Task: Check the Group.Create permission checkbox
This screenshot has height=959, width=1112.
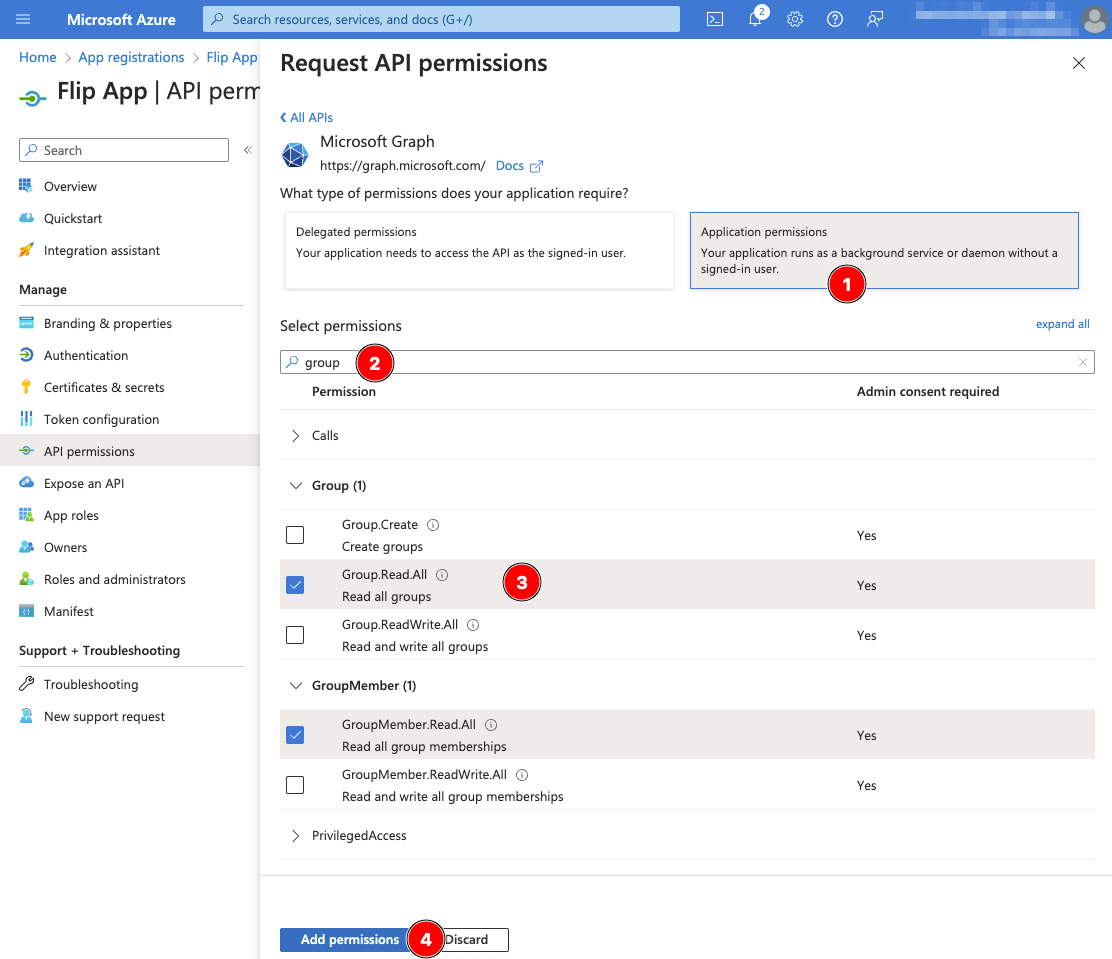Action: tap(295, 535)
